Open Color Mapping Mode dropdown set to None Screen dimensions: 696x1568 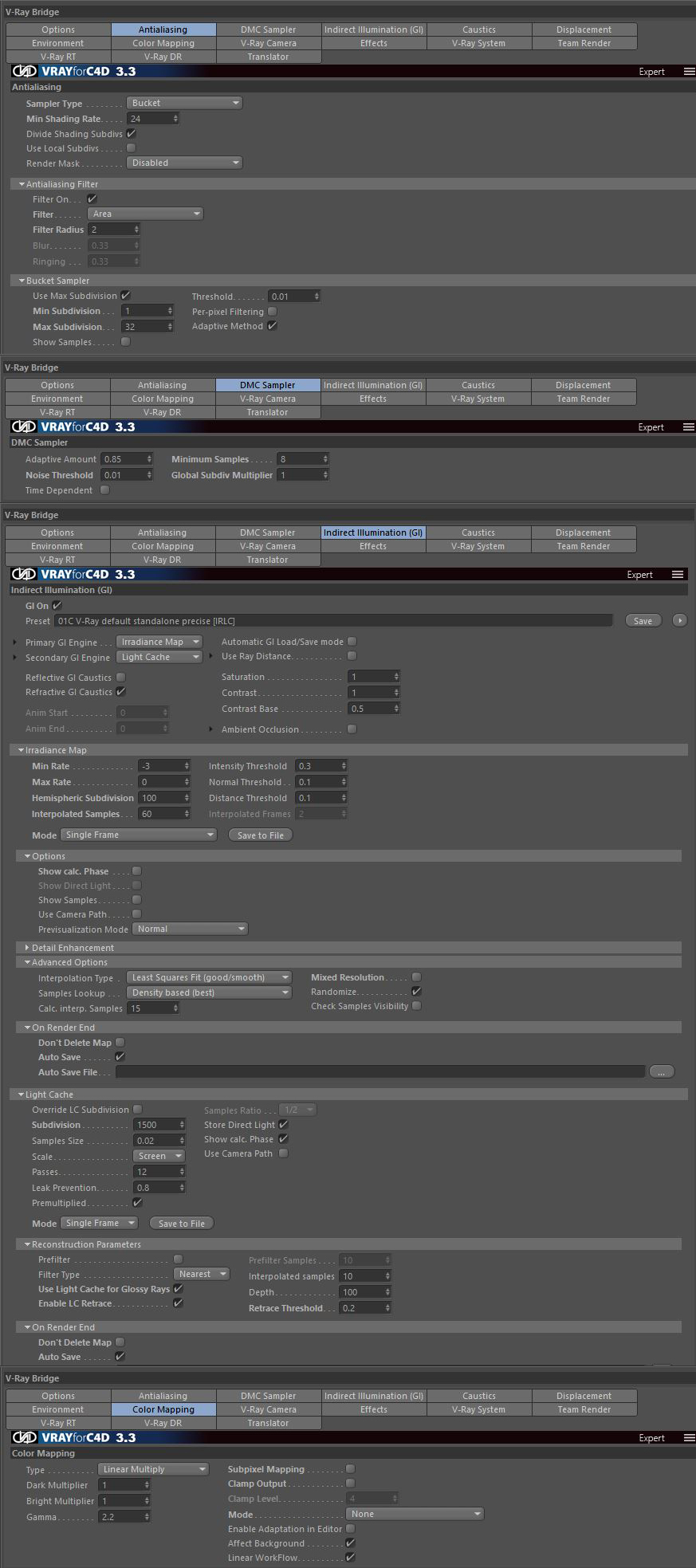click(x=415, y=1514)
